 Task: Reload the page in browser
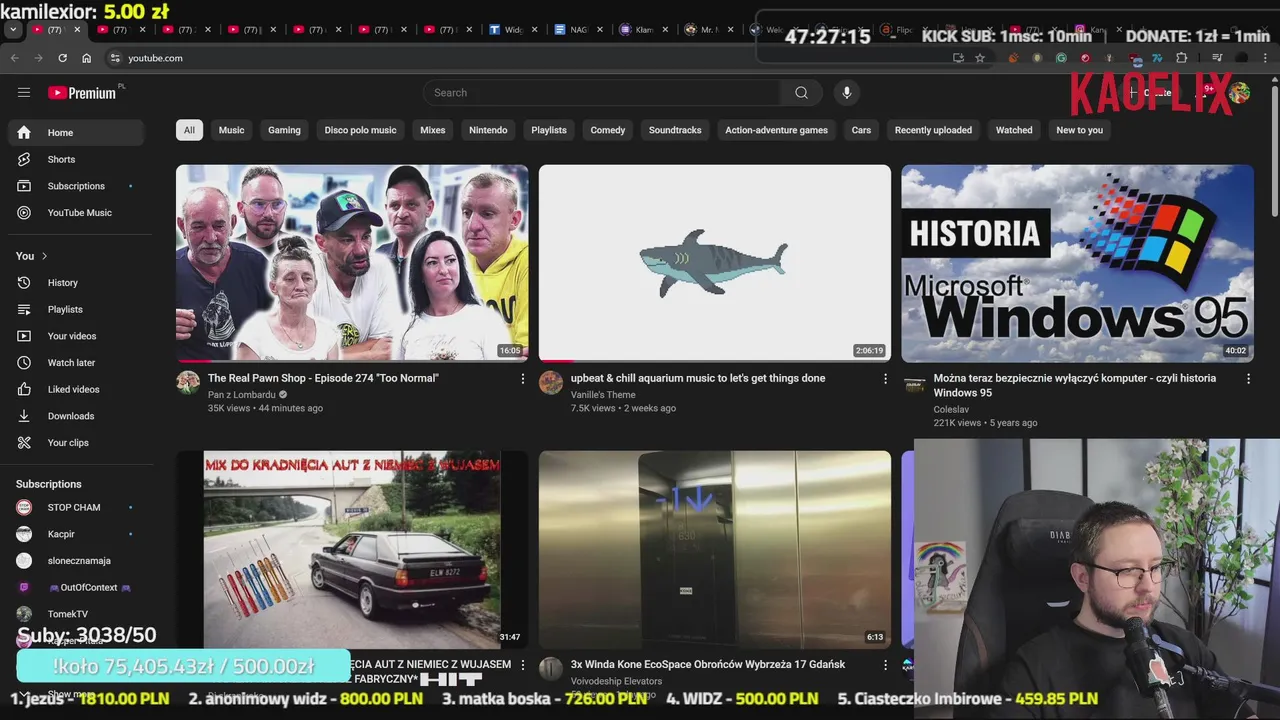pos(62,58)
